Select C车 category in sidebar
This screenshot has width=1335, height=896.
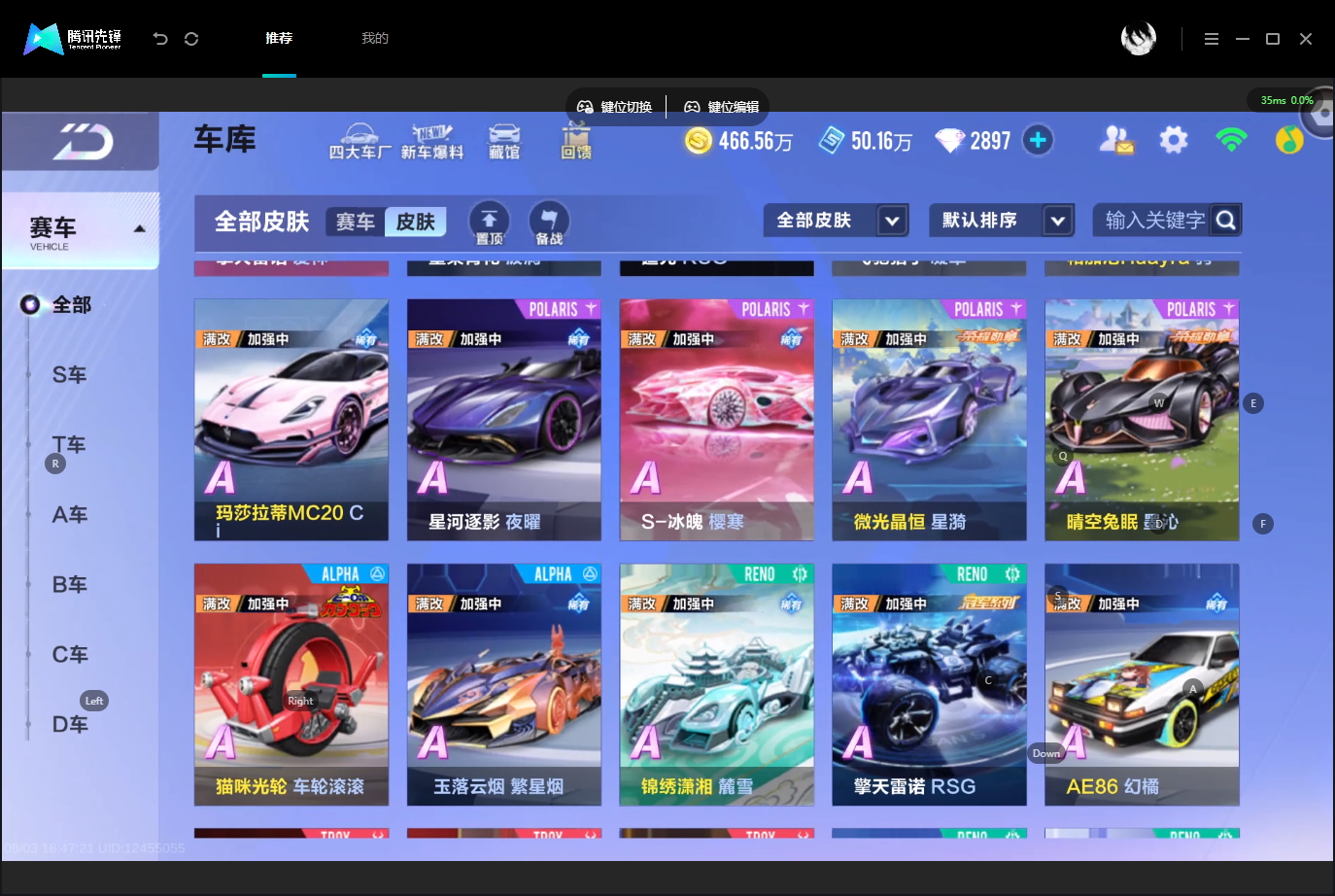click(70, 655)
